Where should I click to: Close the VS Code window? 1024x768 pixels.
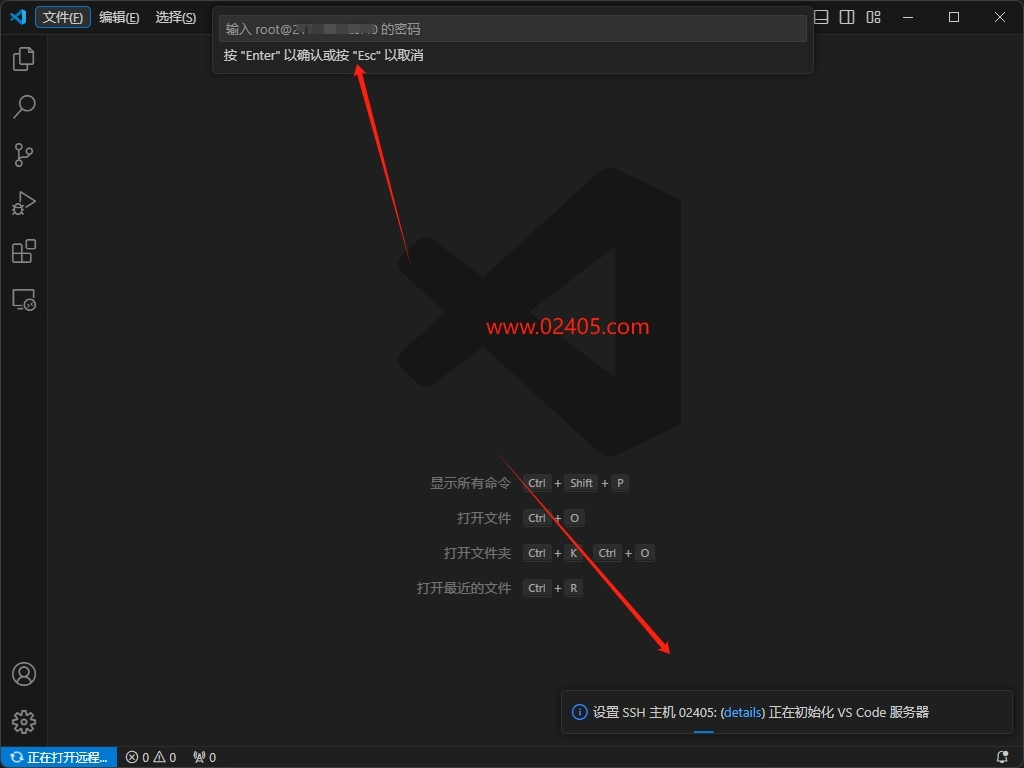pos(1000,17)
